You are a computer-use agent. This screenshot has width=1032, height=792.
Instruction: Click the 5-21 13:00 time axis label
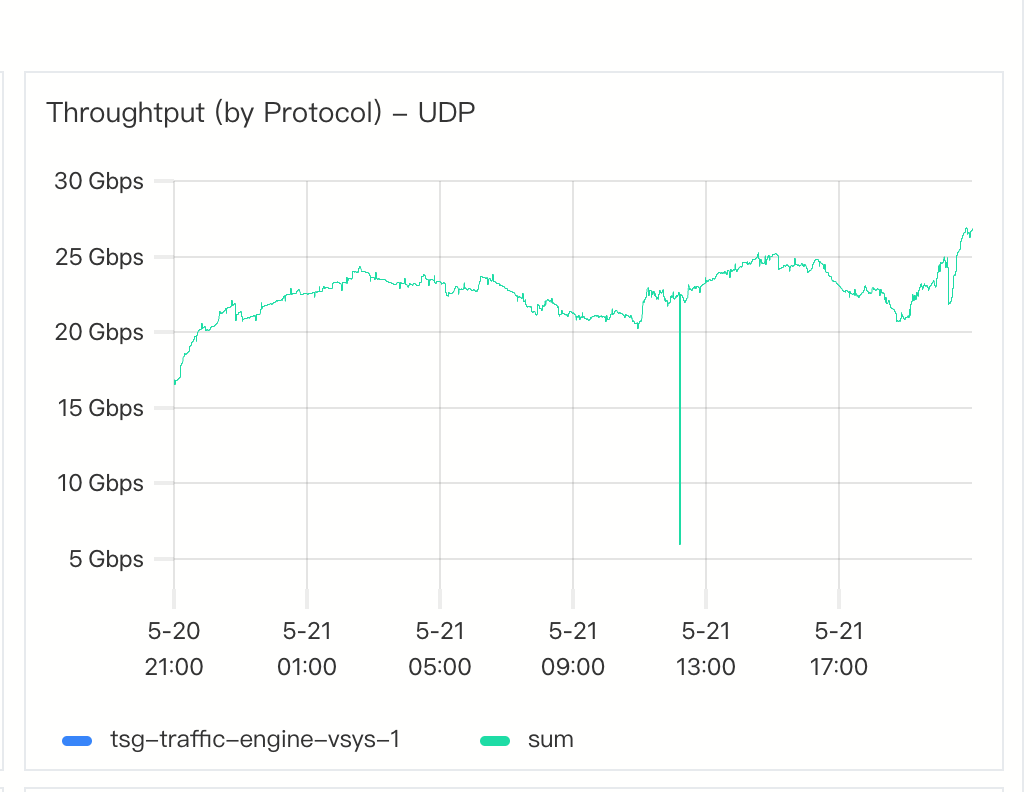coord(706,649)
